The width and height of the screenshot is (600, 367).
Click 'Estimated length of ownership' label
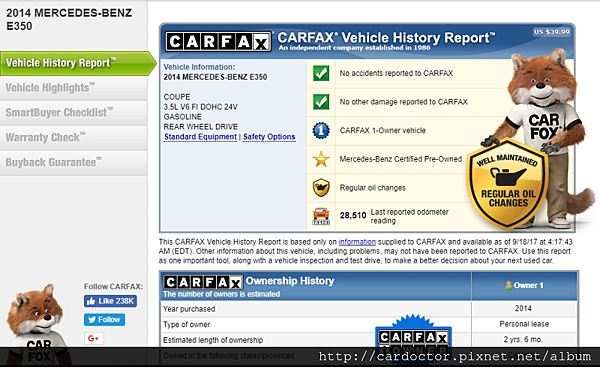213,340
